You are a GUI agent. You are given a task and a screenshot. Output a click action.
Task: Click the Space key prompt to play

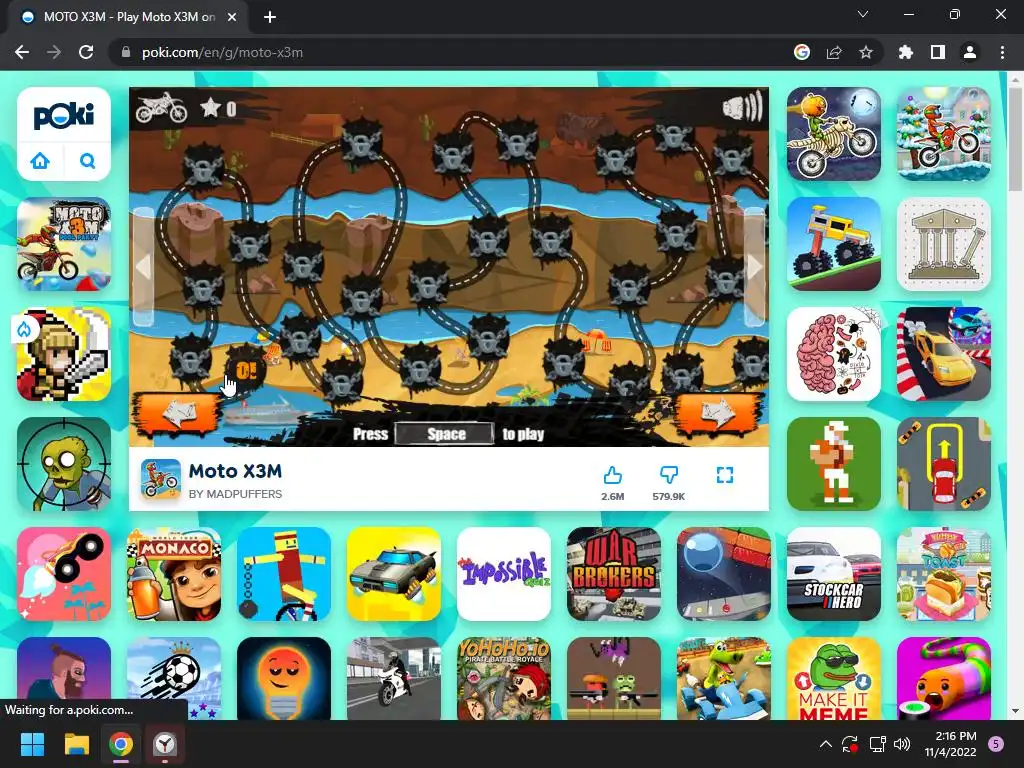[445, 434]
